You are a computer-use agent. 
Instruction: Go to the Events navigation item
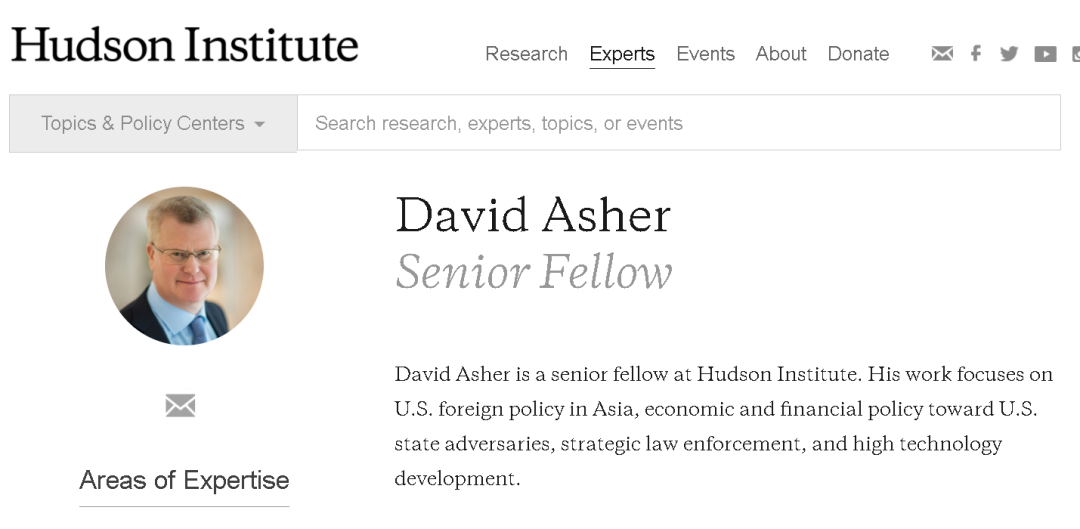pyautogui.click(x=705, y=54)
